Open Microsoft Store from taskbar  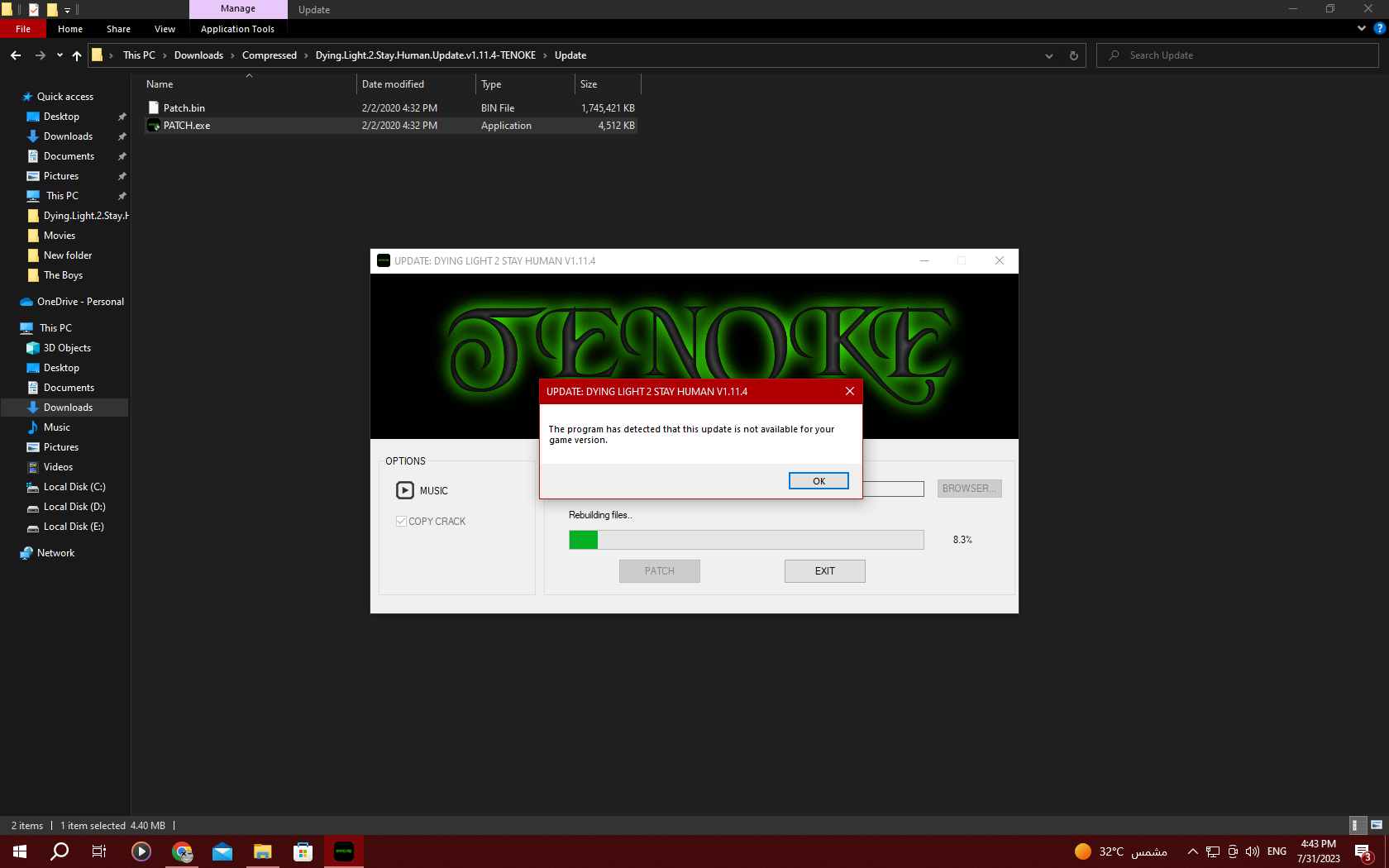[303, 851]
